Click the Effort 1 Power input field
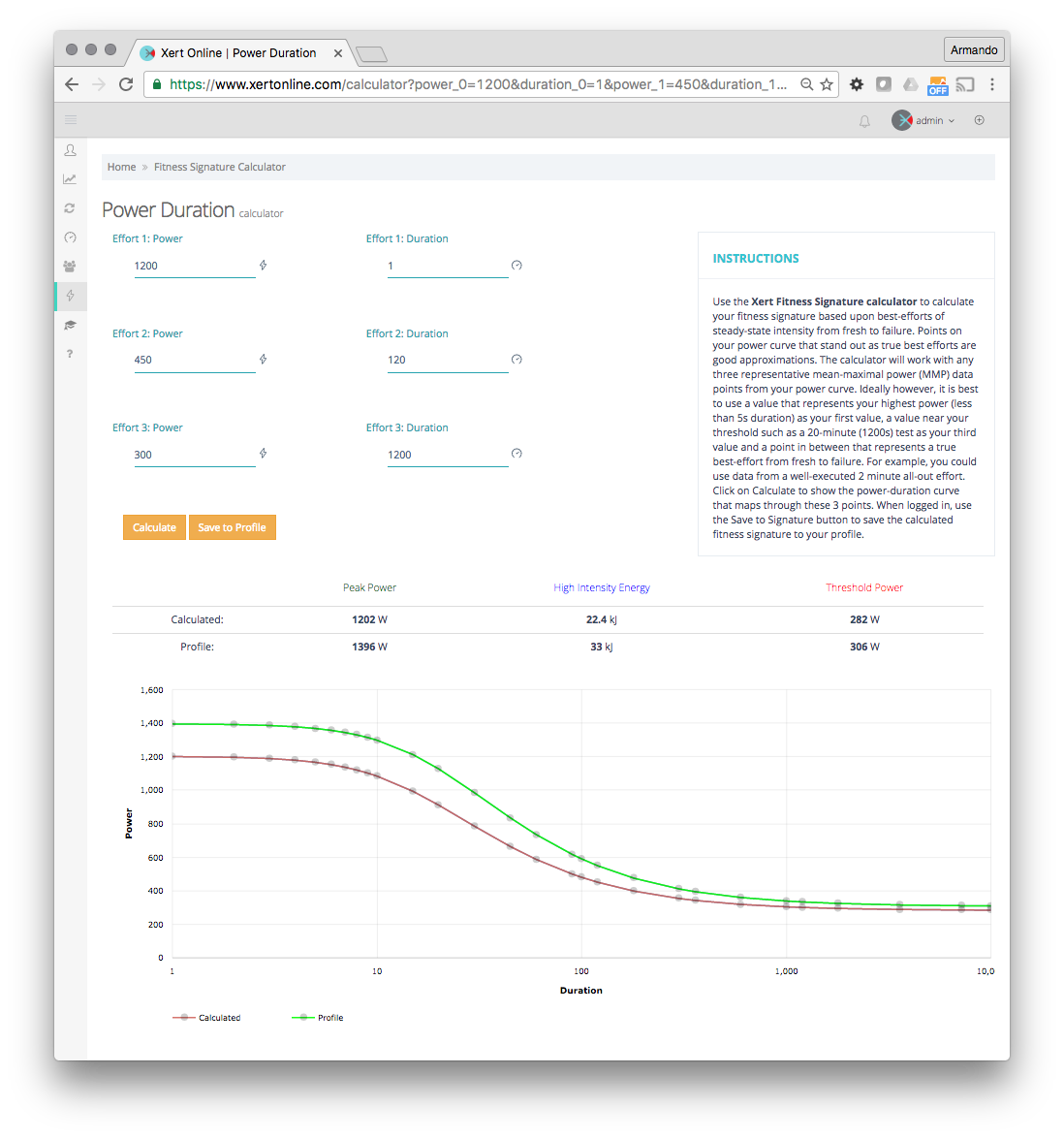The image size is (1064, 1138). tap(195, 266)
